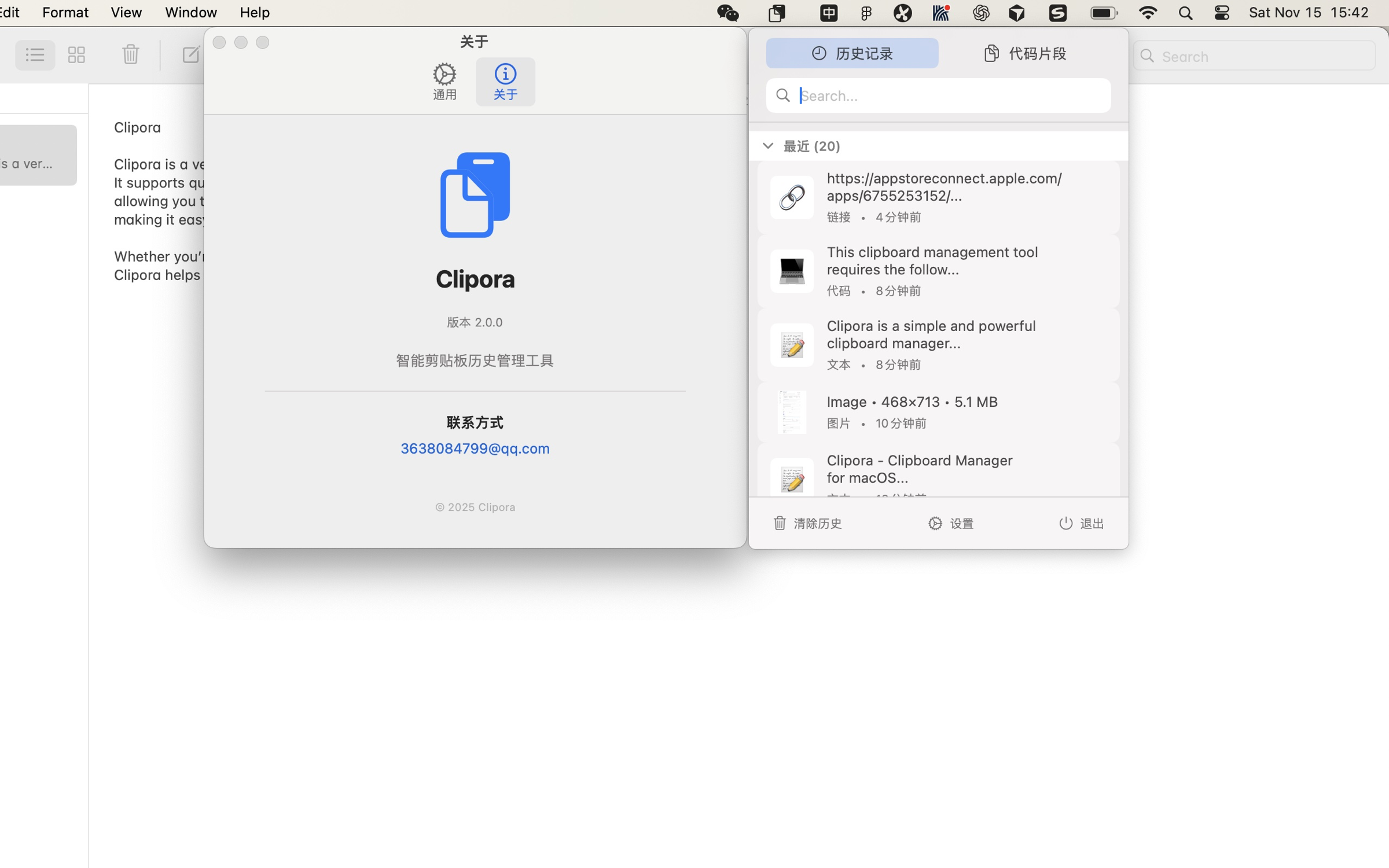Viewport: 1389px width, 868px height.
Task: Open the Format menu
Action: 65,12
